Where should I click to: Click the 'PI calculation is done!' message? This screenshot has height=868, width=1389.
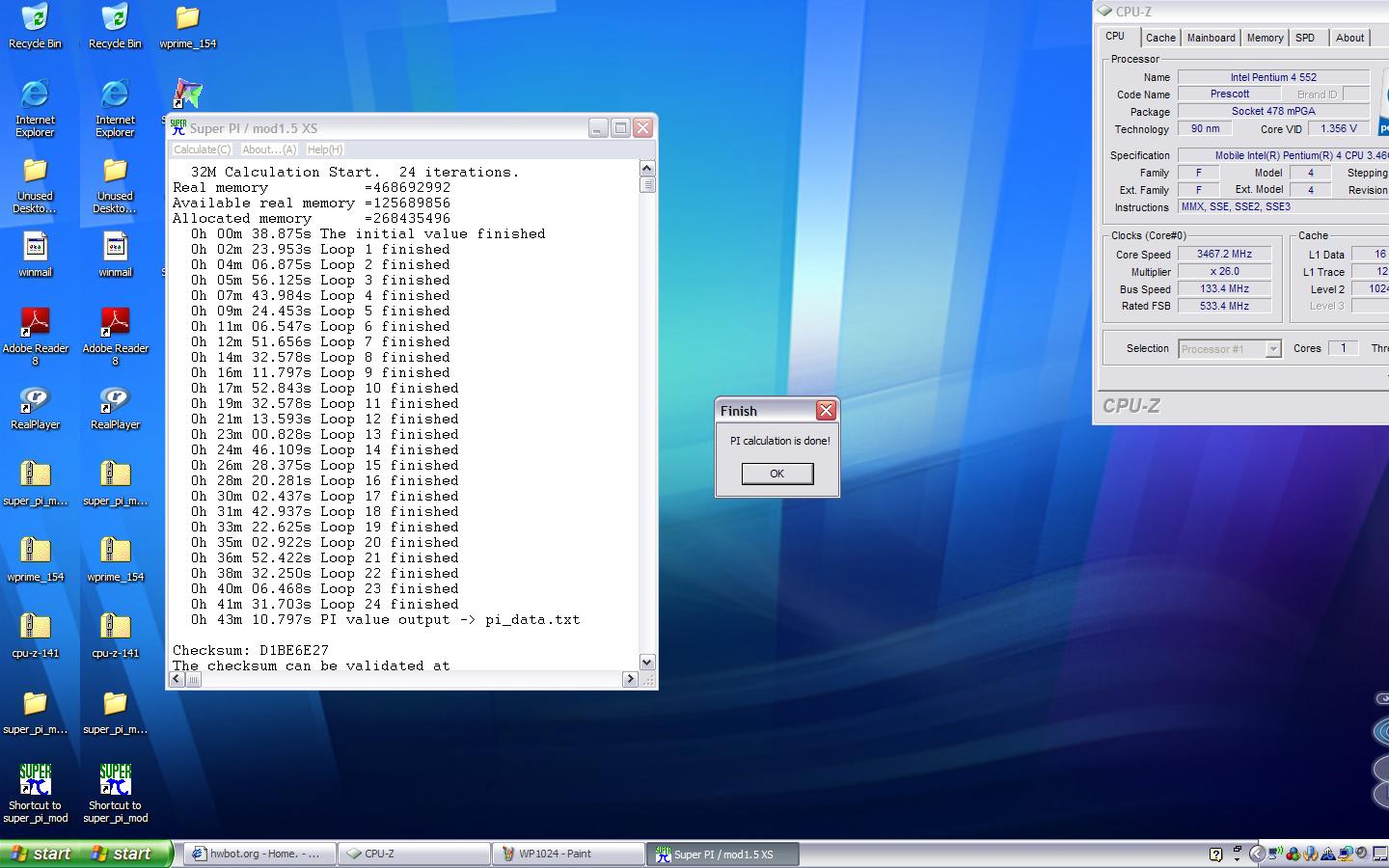tap(779, 441)
